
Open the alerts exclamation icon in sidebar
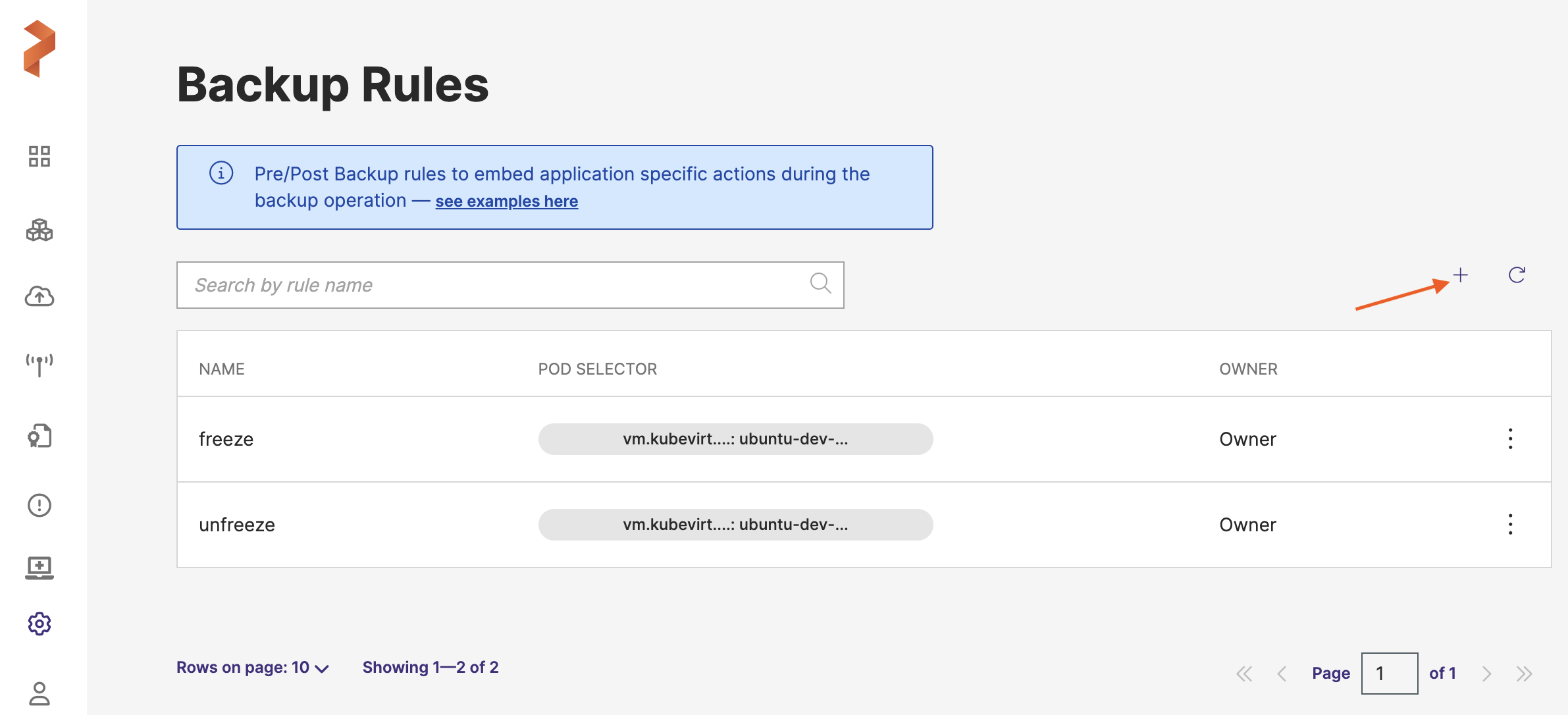point(39,505)
